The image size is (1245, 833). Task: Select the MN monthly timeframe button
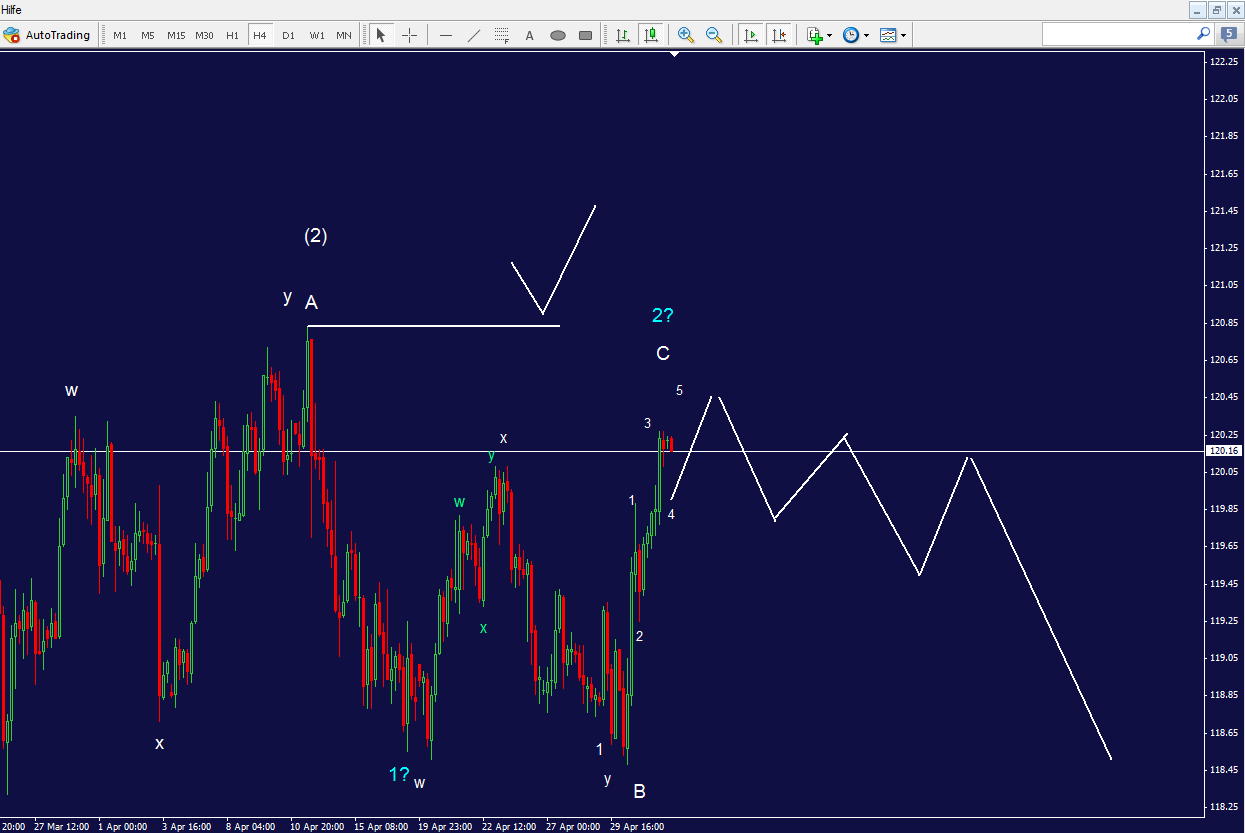click(343, 34)
